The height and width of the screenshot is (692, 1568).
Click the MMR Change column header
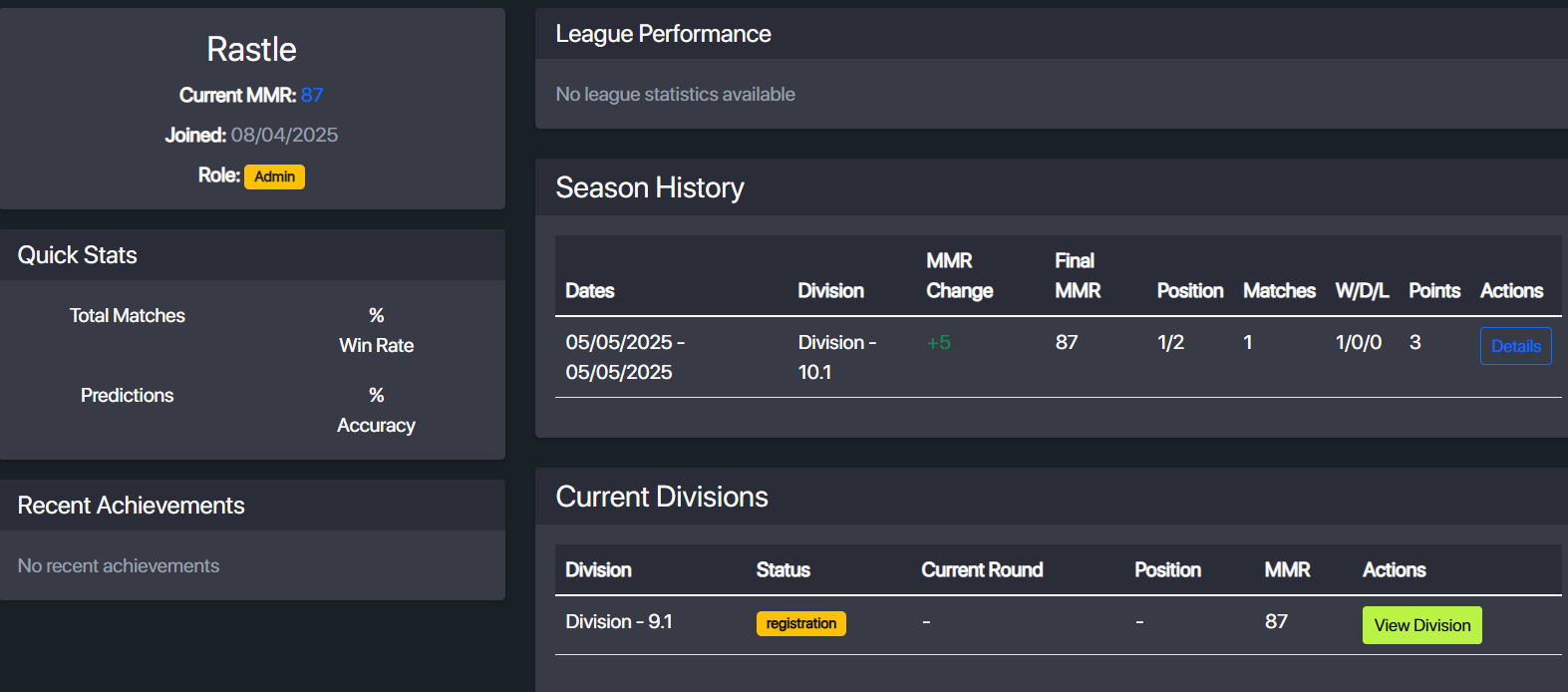[x=959, y=276]
